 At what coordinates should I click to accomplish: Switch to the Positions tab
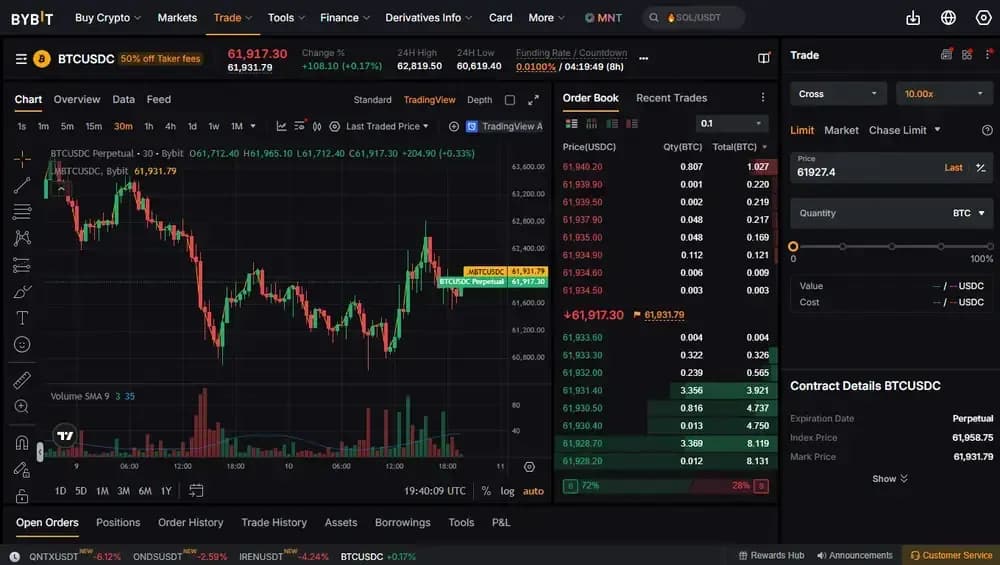(118, 522)
